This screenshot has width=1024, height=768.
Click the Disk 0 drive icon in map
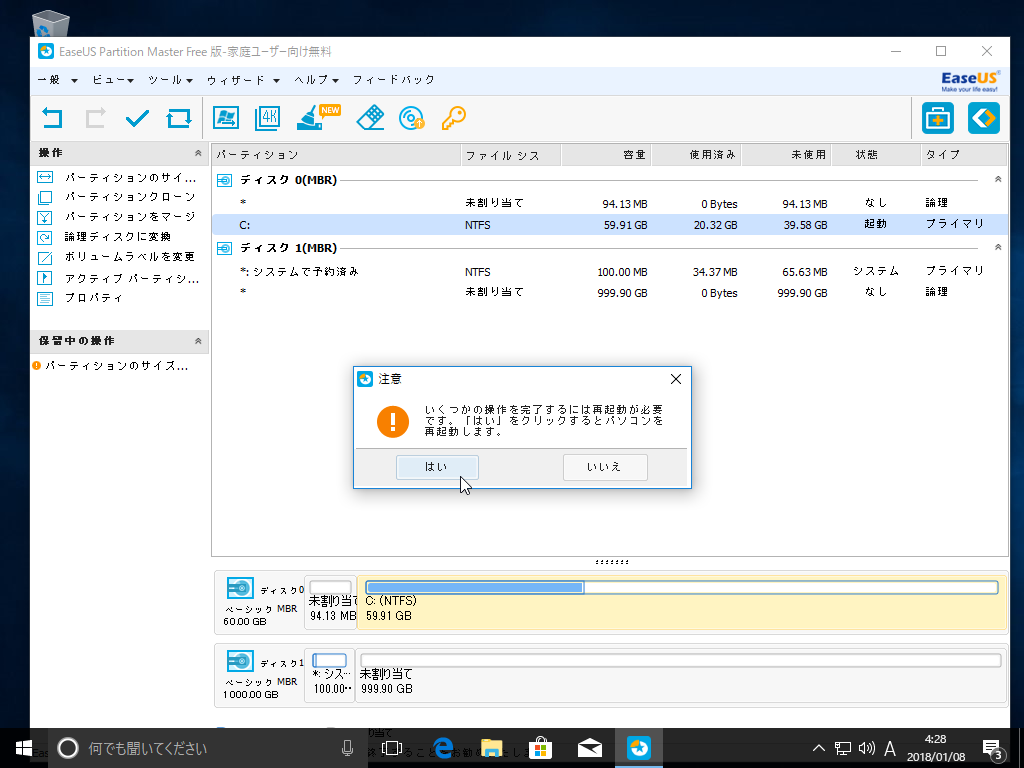point(240,588)
